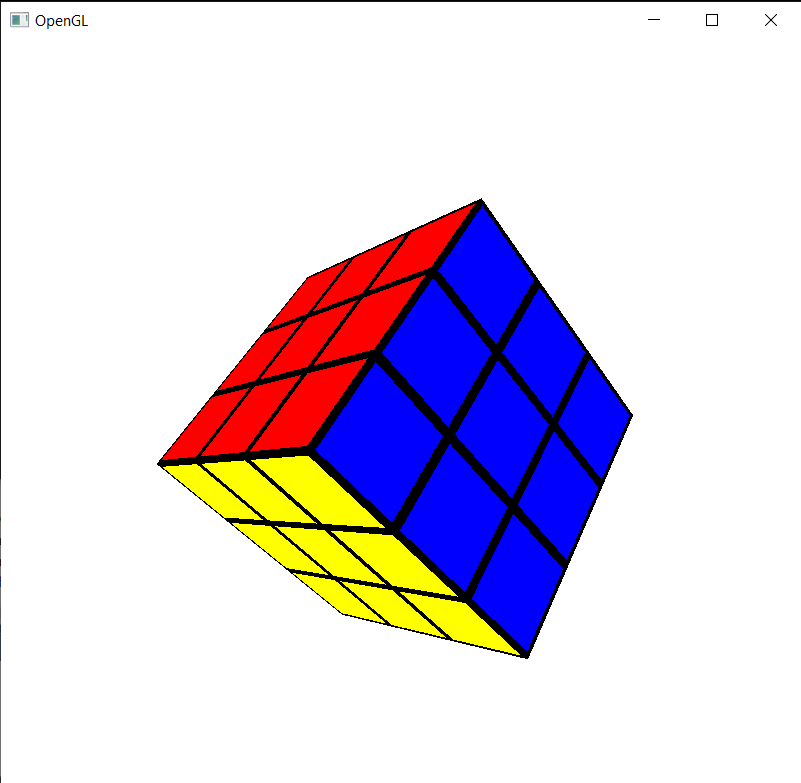
Task: Minimize the OpenGL window
Action: [653, 20]
